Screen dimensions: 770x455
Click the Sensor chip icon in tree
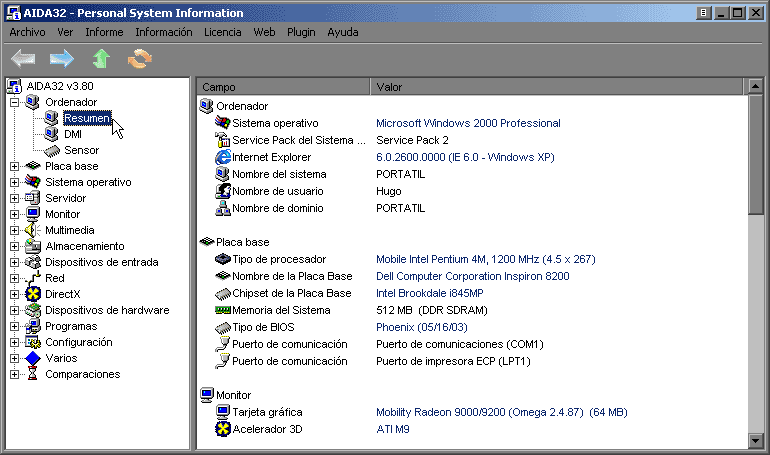(52, 150)
